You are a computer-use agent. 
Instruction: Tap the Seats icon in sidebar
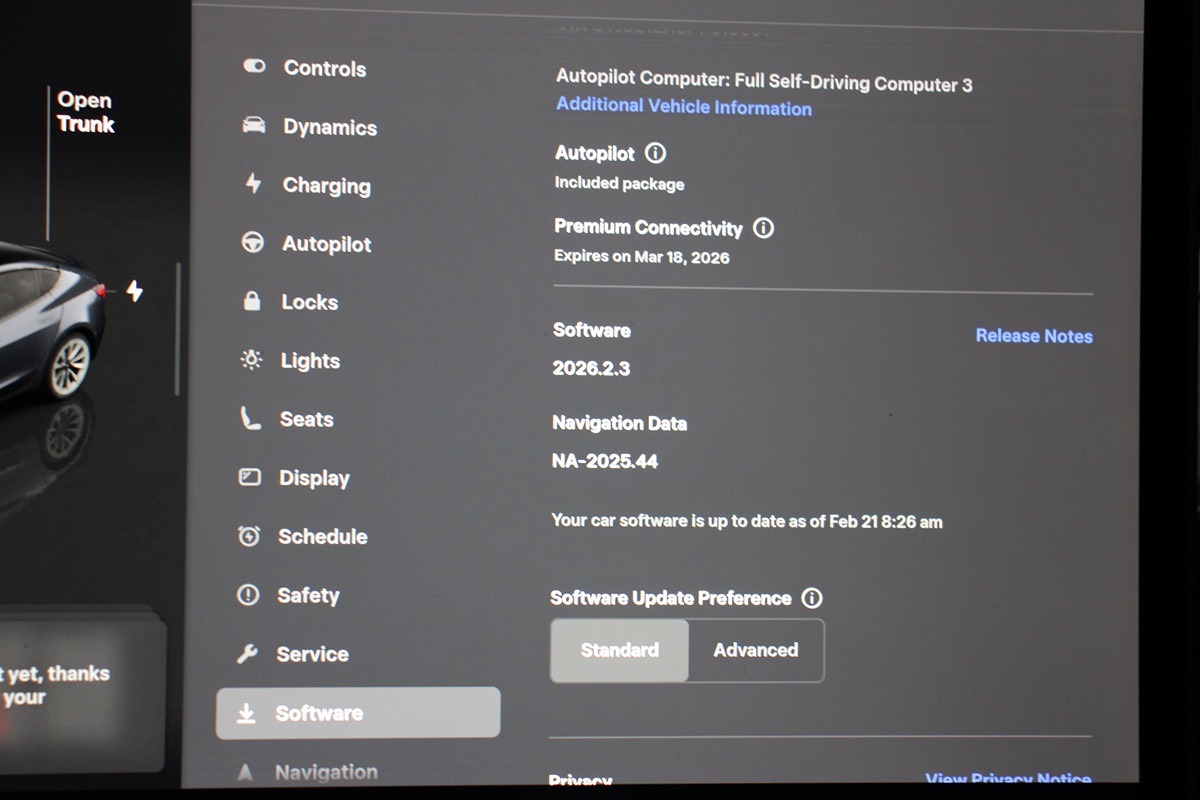pos(250,419)
